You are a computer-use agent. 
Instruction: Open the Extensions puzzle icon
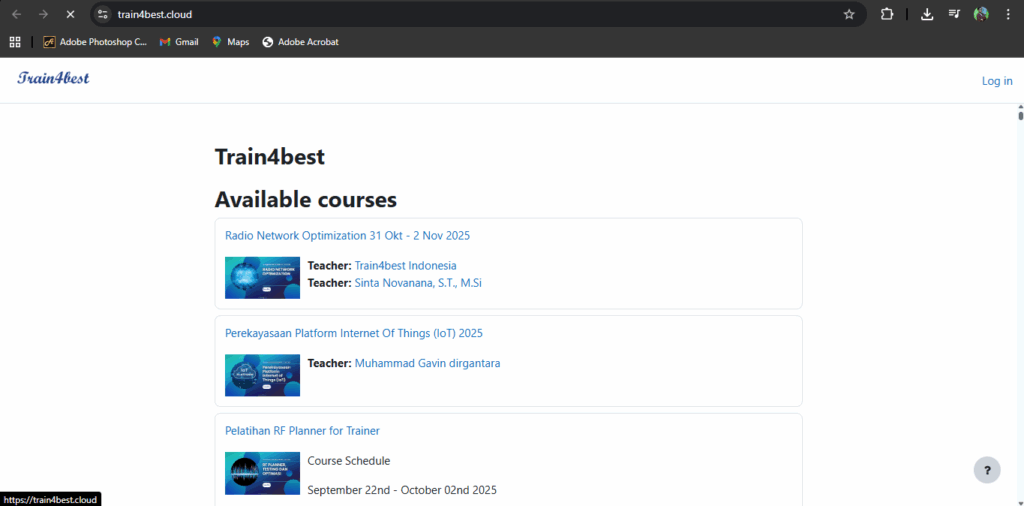click(887, 15)
